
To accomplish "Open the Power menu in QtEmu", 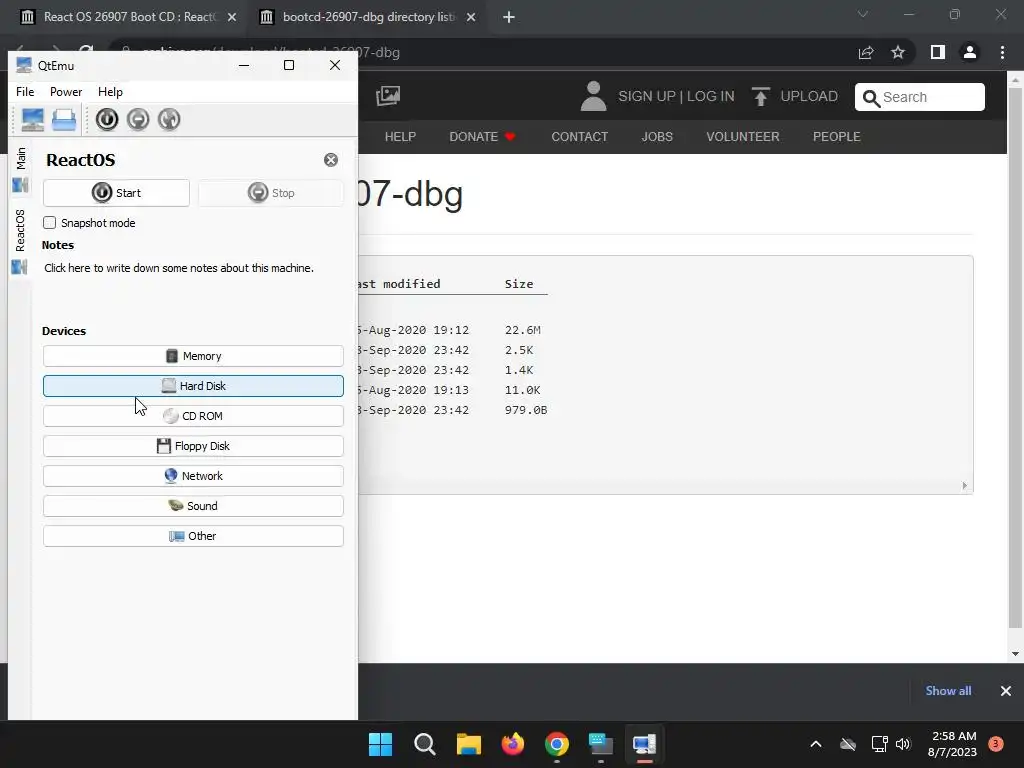I will pyautogui.click(x=66, y=92).
